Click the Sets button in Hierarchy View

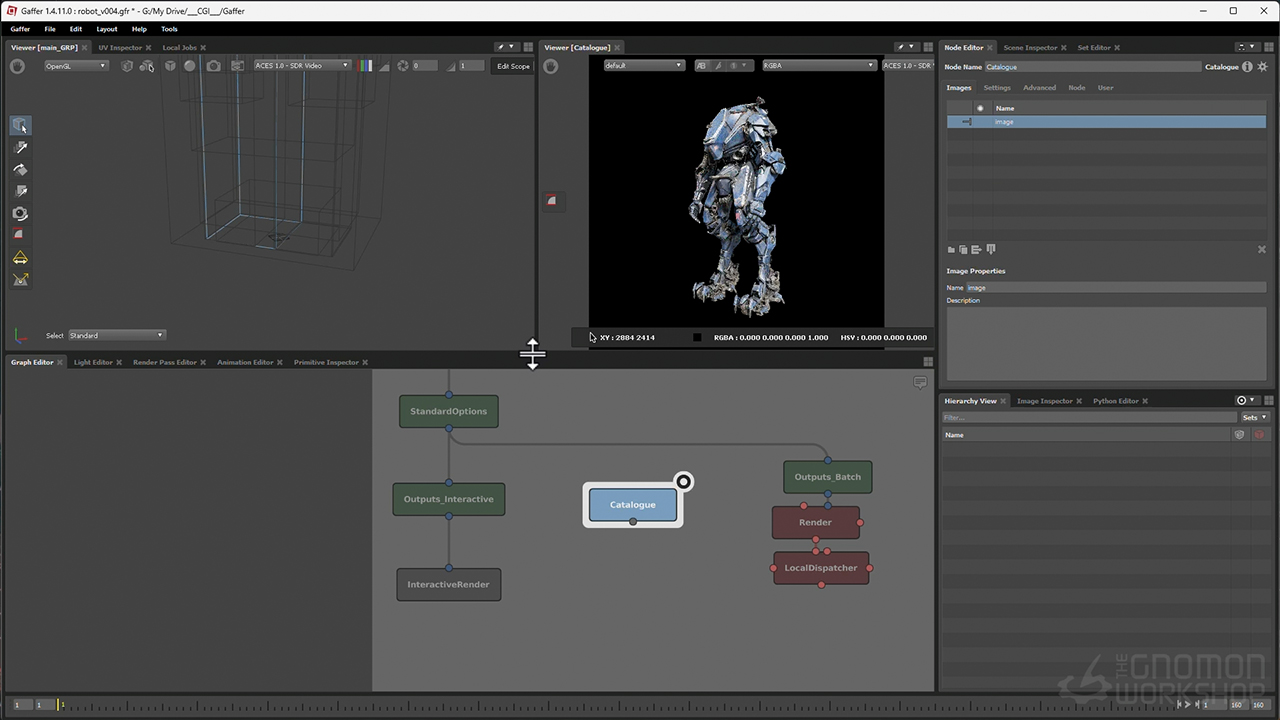(x=1254, y=417)
